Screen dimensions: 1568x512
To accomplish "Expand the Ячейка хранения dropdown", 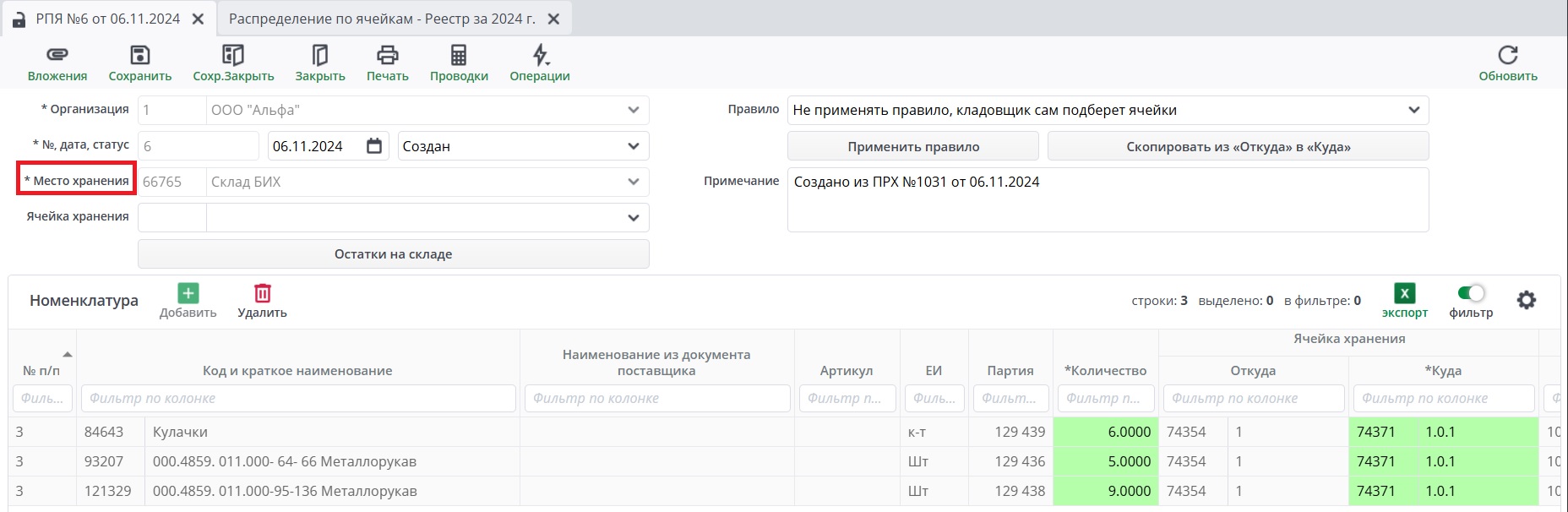I will point(634,218).
